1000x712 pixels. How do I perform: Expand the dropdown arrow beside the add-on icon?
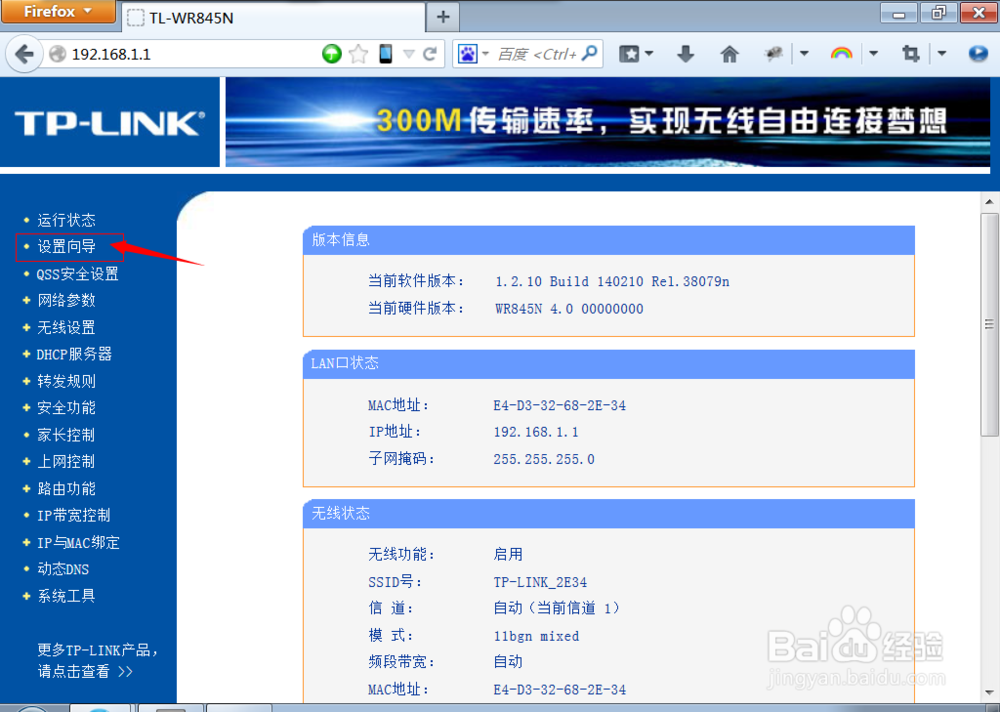click(804, 54)
